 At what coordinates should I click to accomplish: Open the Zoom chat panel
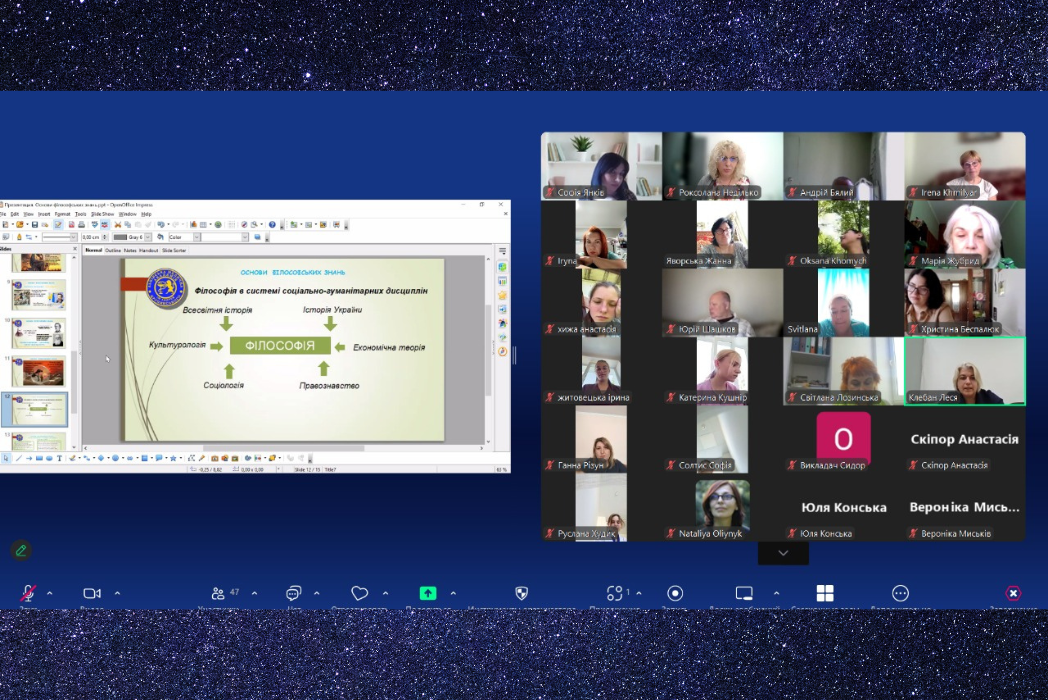tap(293, 593)
